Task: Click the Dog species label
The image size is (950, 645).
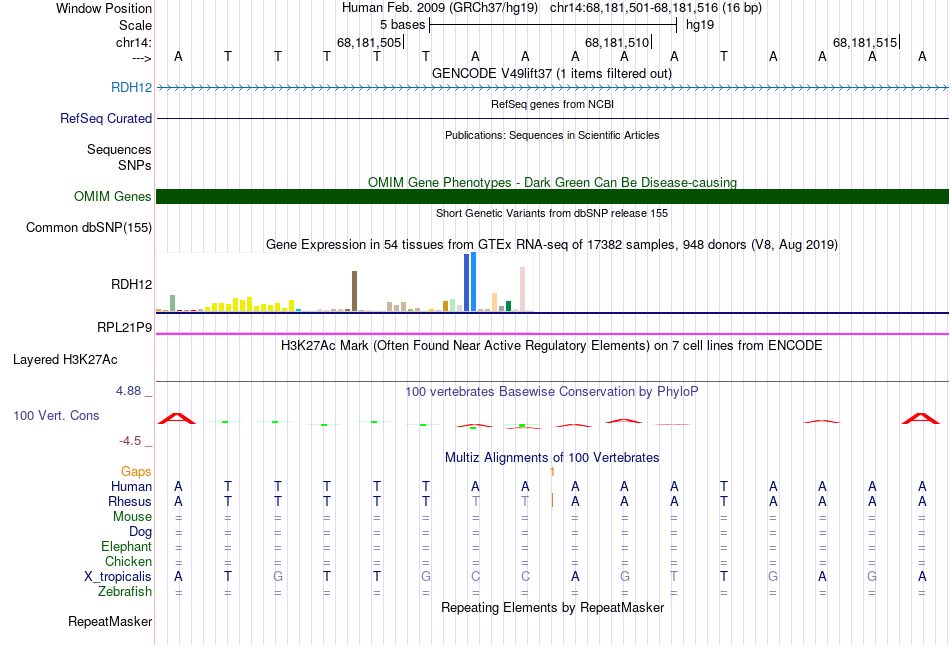Action: pos(141,532)
